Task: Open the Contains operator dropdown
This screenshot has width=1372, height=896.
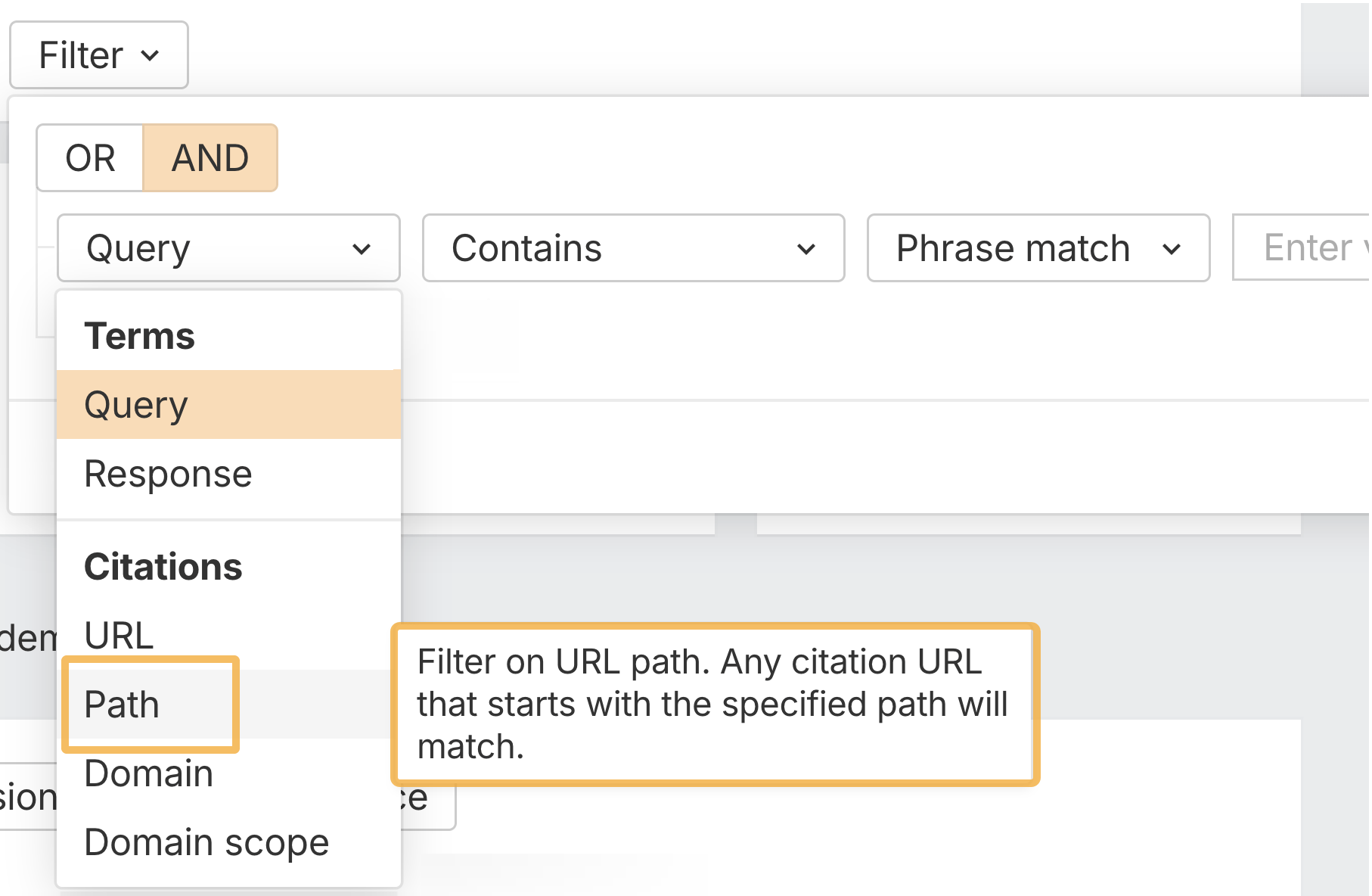Action: pos(632,248)
